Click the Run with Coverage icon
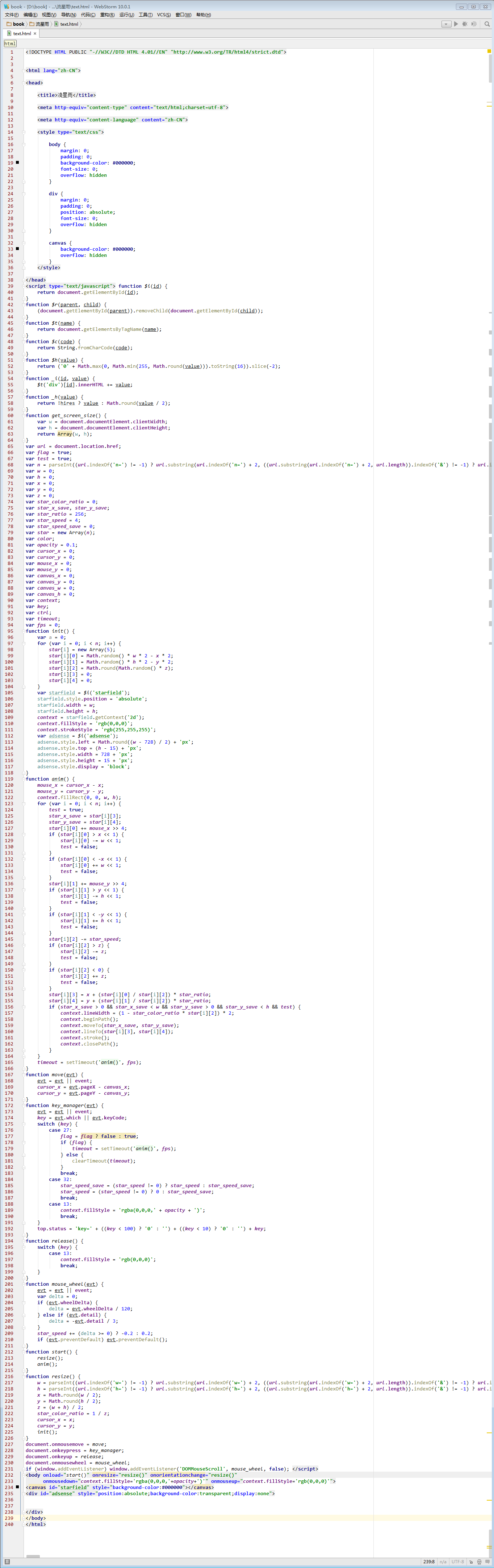Screen dimensions: 494x1568 (x=474, y=24)
